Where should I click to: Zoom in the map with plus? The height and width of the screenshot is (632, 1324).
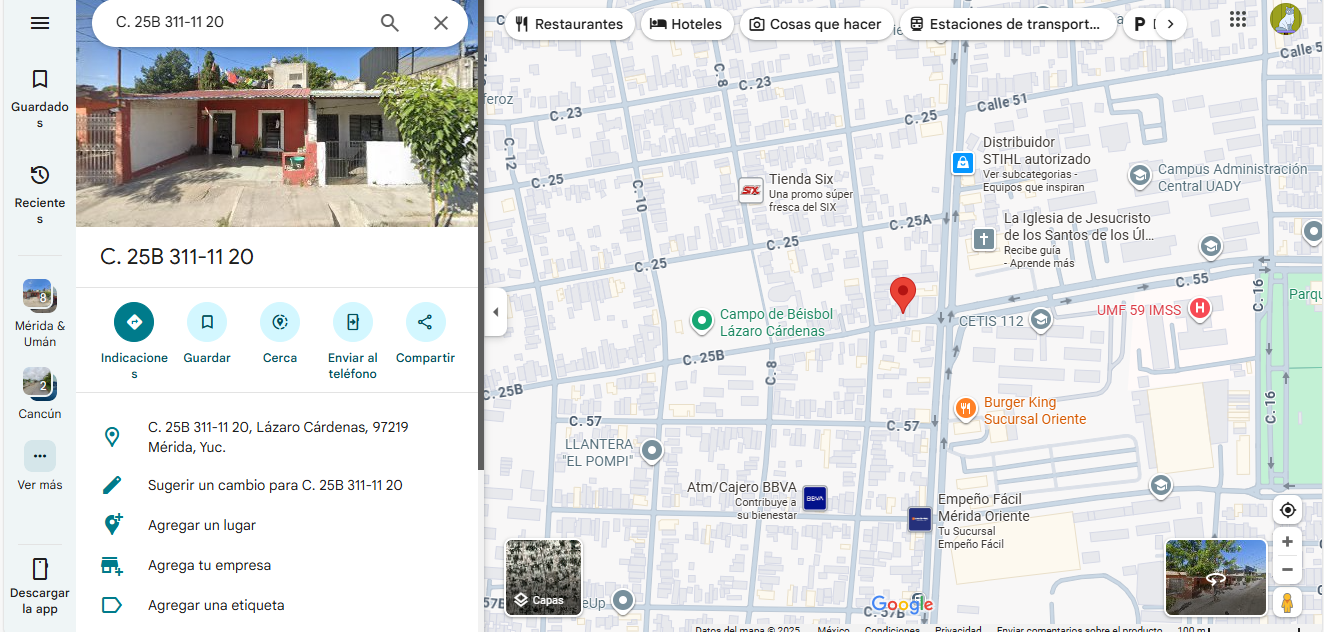tap(1287, 542)
